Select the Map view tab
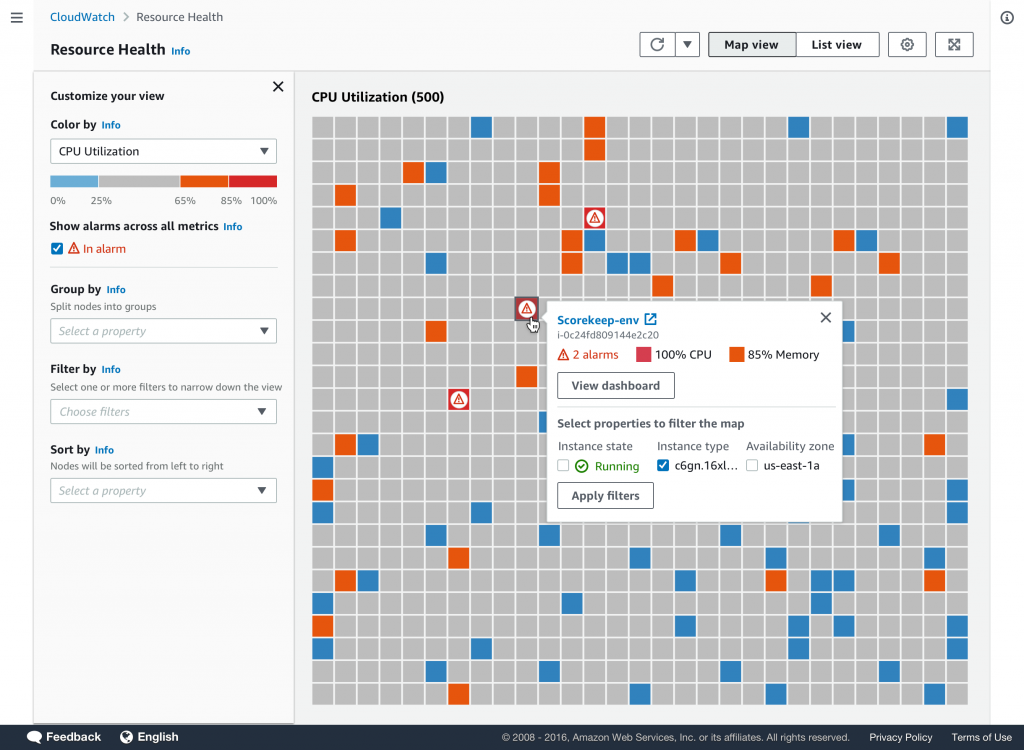 [x=752, y=44]
